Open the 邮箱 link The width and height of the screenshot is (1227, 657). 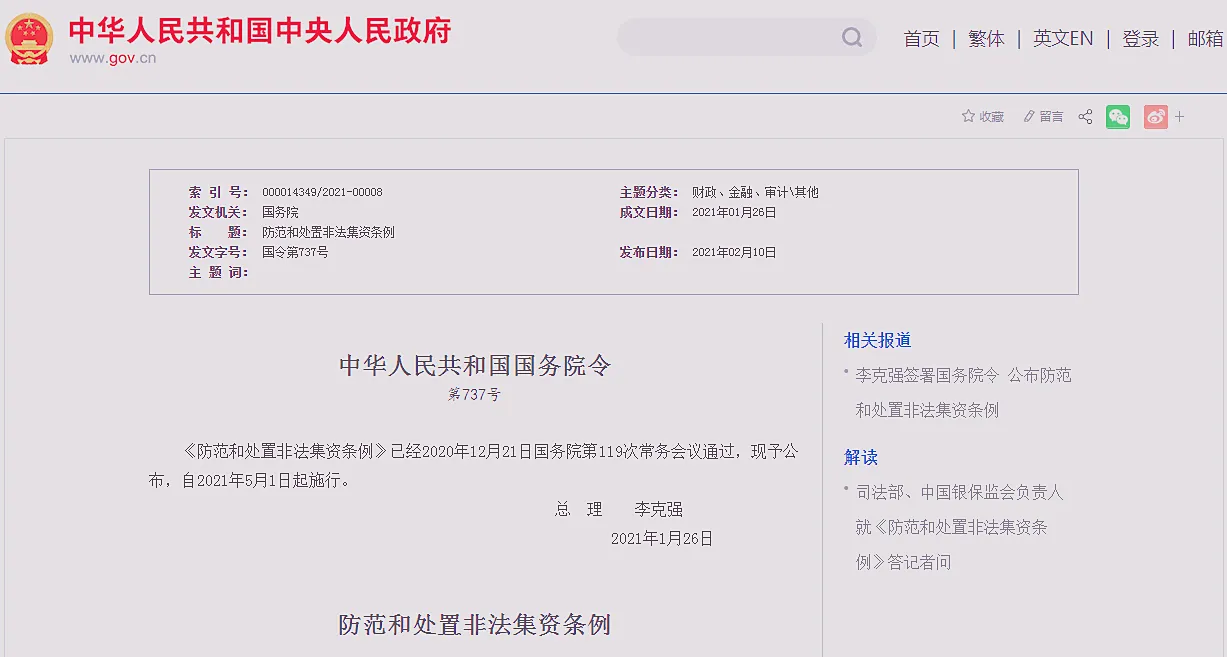pos(1205,39)
